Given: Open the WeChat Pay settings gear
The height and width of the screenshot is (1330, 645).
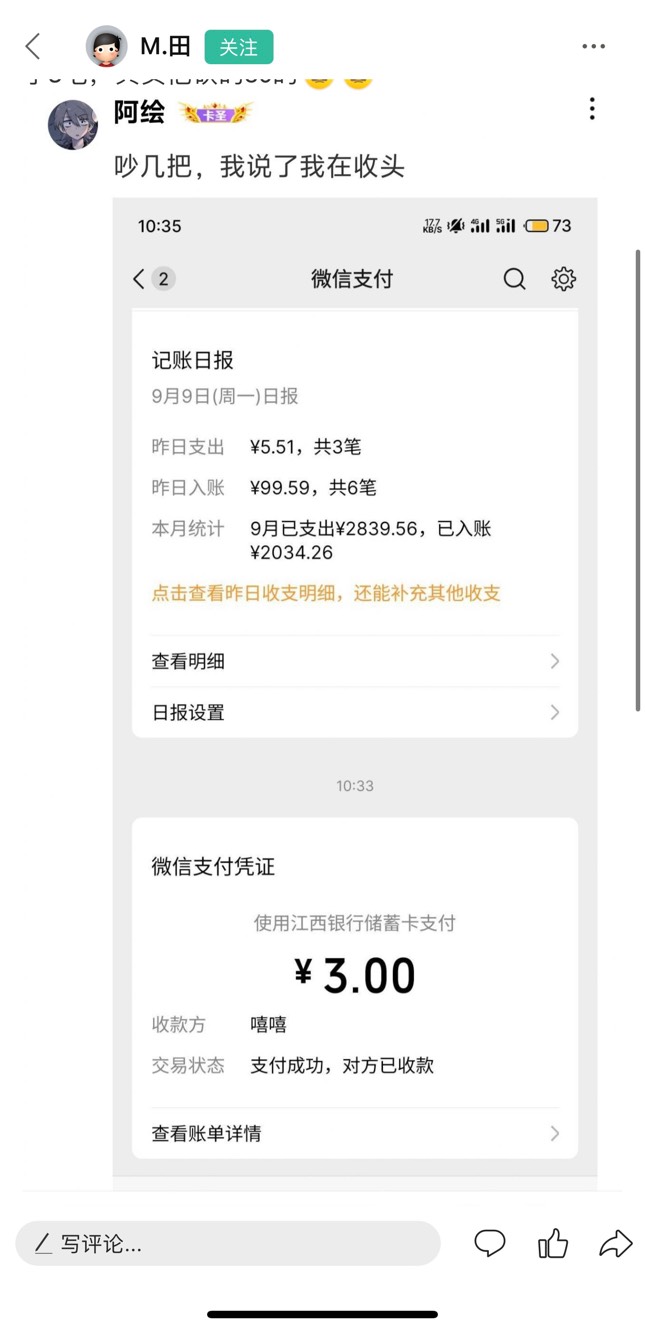Looking at the screenshot, I should coord(564,279).
